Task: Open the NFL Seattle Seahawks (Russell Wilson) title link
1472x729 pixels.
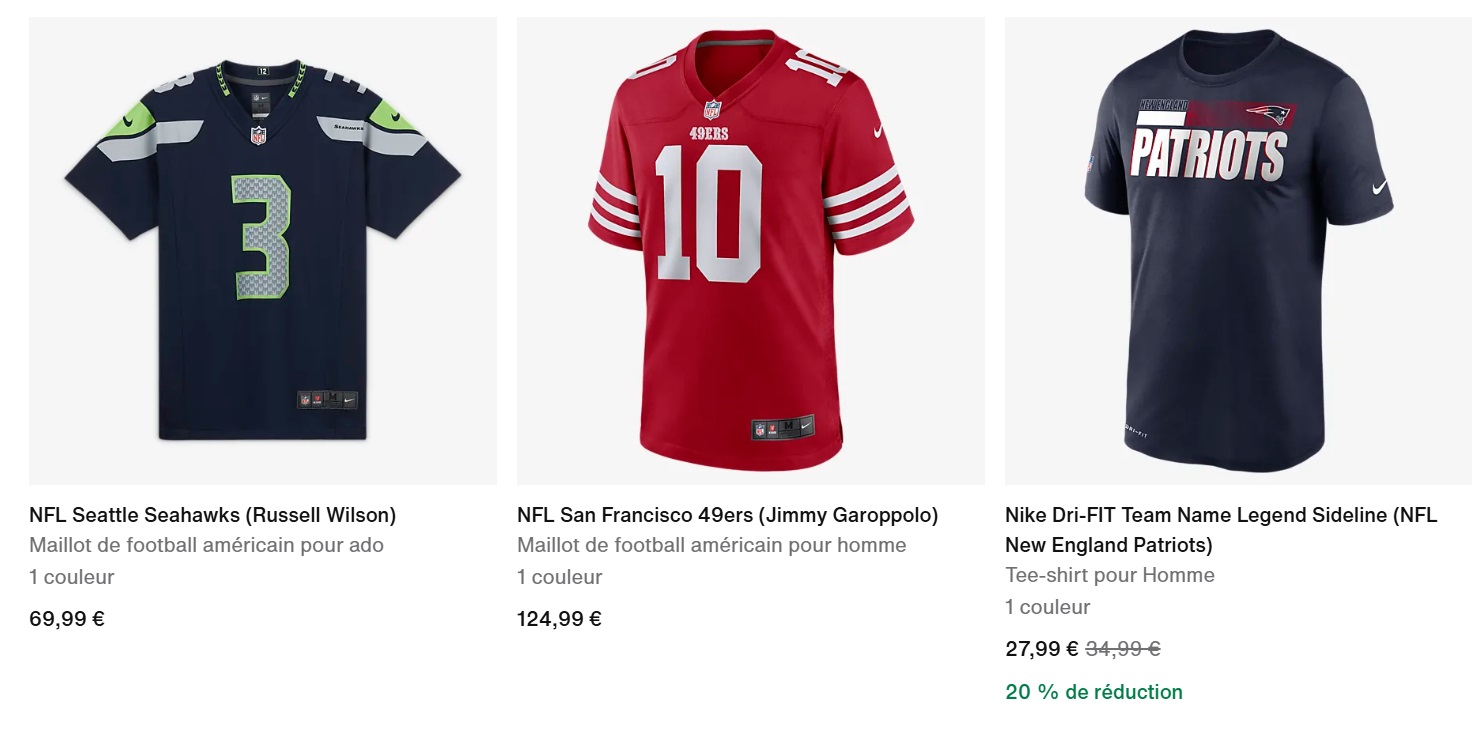Action: pos(213,515)
